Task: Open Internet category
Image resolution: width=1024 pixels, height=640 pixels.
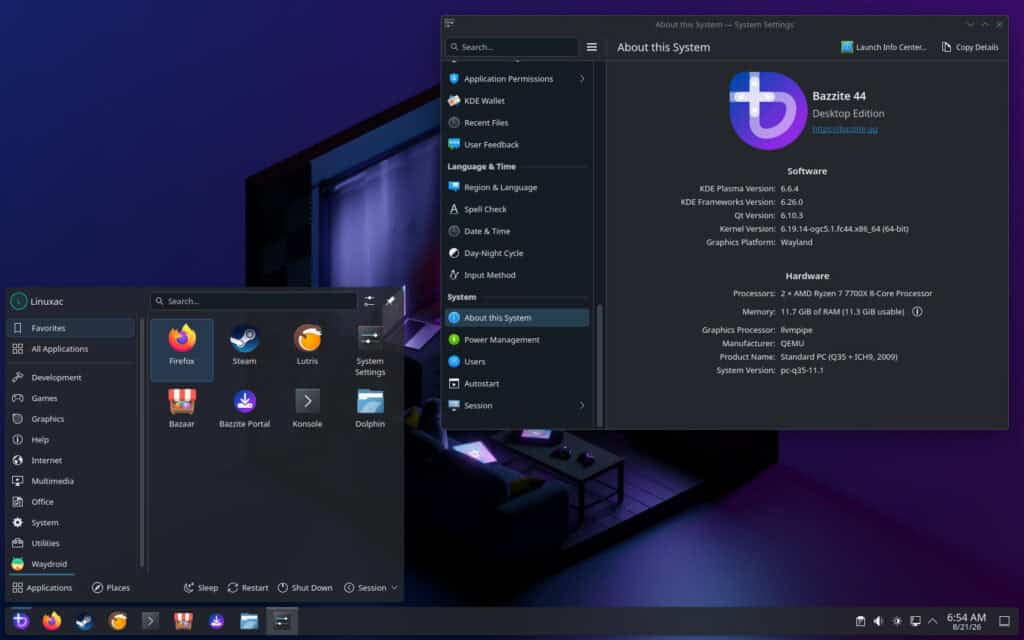Action: (x=71, y=460)
